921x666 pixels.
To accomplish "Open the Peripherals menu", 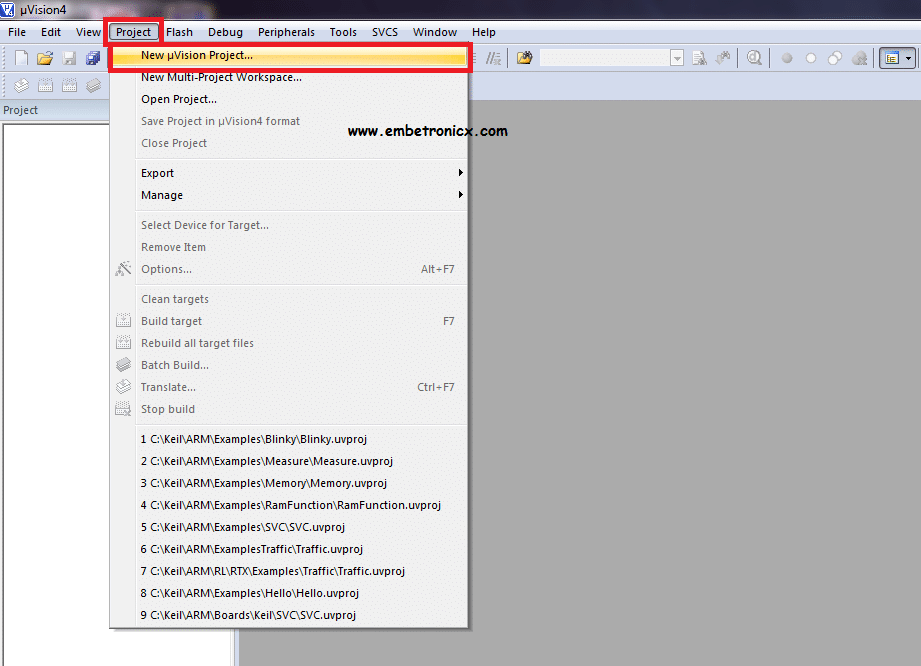I will click(286, 32).
